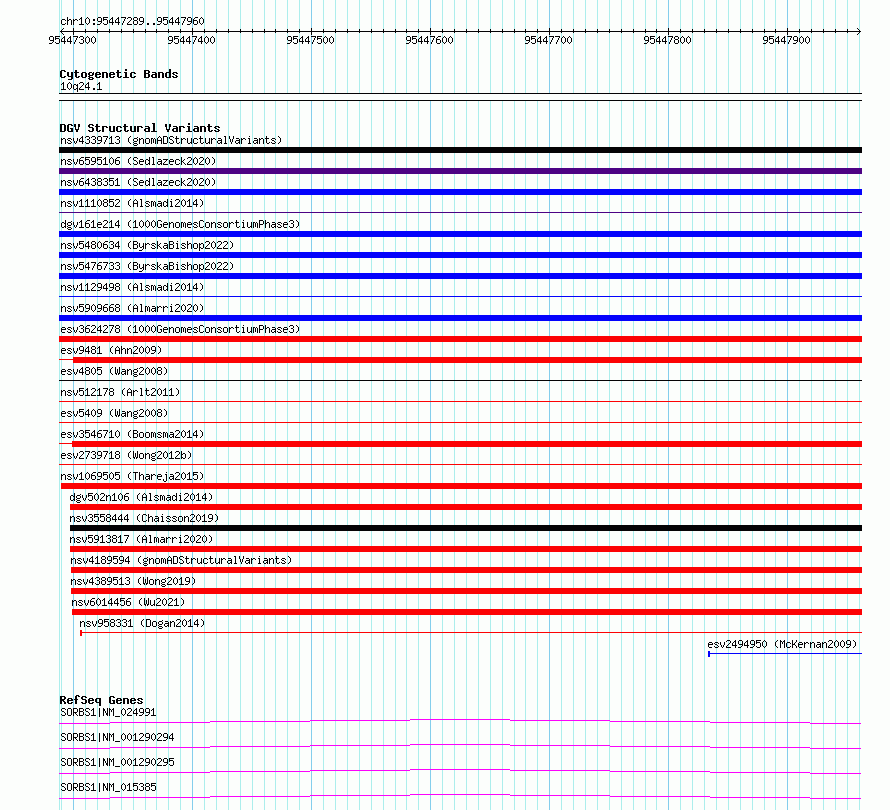
Task: Open variant nsv3558444 (Chaisson2019)
Action: [x=144, y=518]
